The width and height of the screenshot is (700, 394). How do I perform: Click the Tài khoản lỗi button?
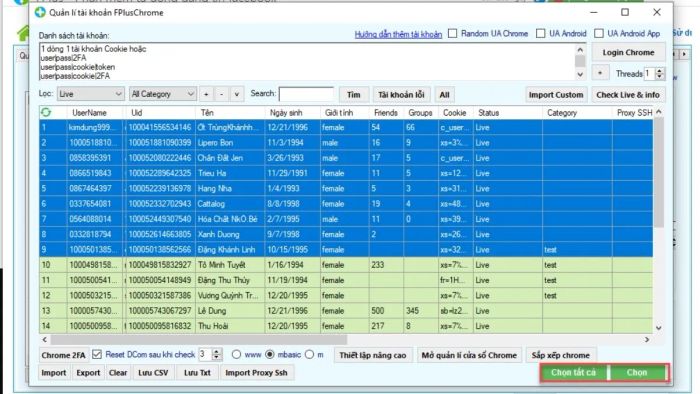(x=401, y=95)
